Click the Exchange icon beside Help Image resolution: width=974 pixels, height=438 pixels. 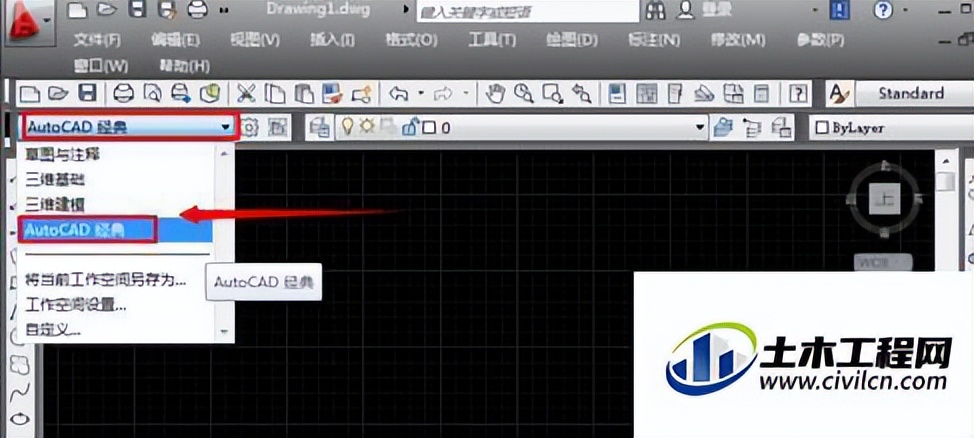click(840, 10)
